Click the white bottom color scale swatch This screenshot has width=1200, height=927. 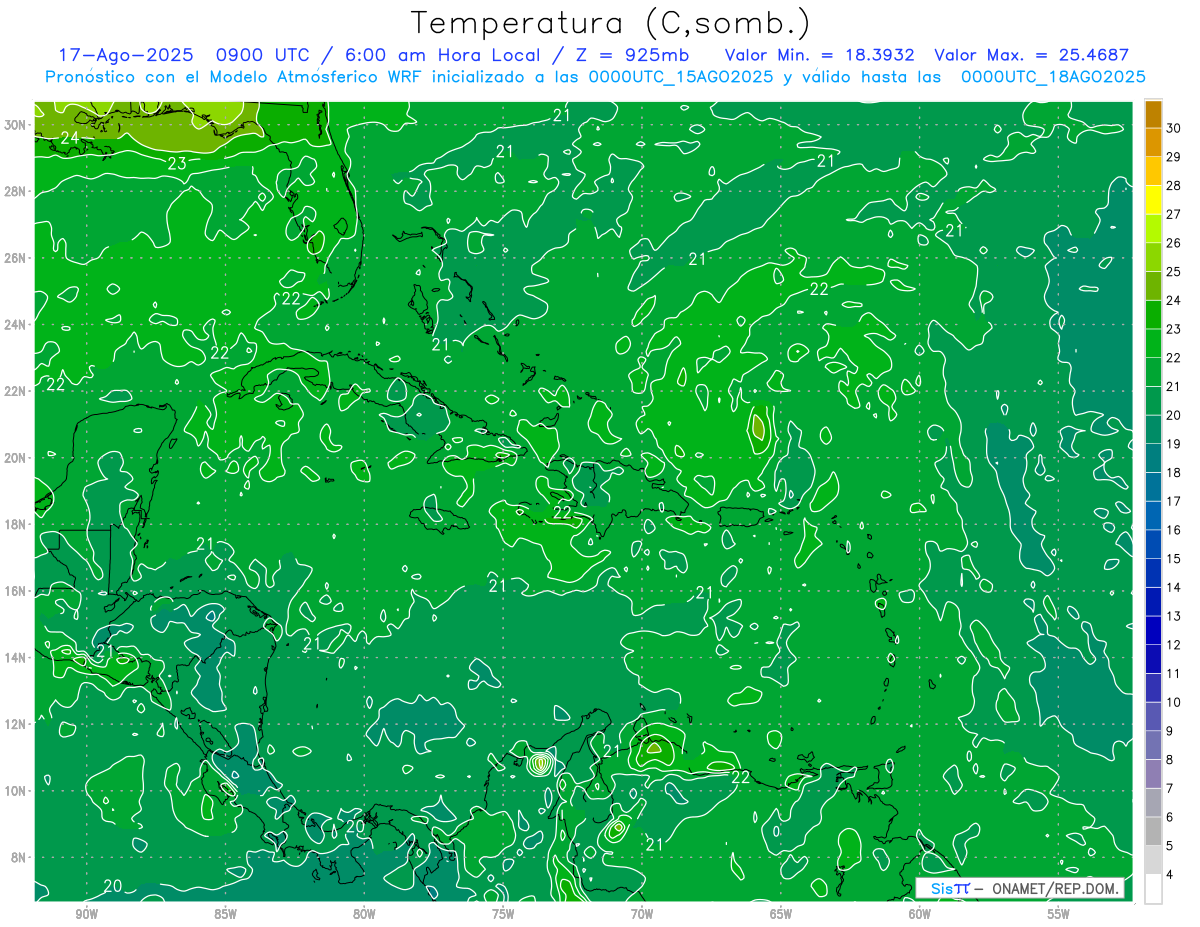(x=1153, y=889)
